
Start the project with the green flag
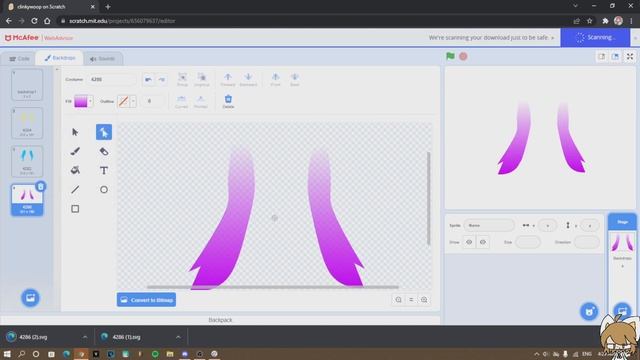pyautogui.click(x=450, y=56)
